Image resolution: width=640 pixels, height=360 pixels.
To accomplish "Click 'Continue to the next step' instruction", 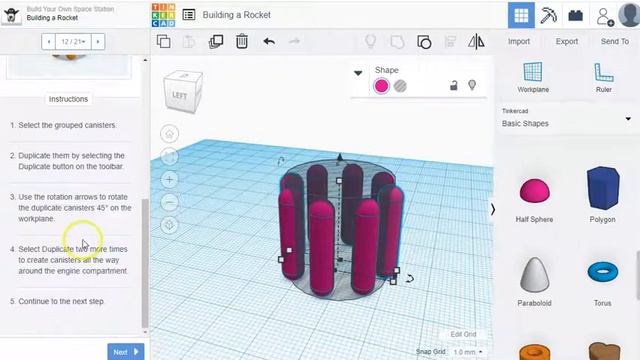I will pos(61,301).
